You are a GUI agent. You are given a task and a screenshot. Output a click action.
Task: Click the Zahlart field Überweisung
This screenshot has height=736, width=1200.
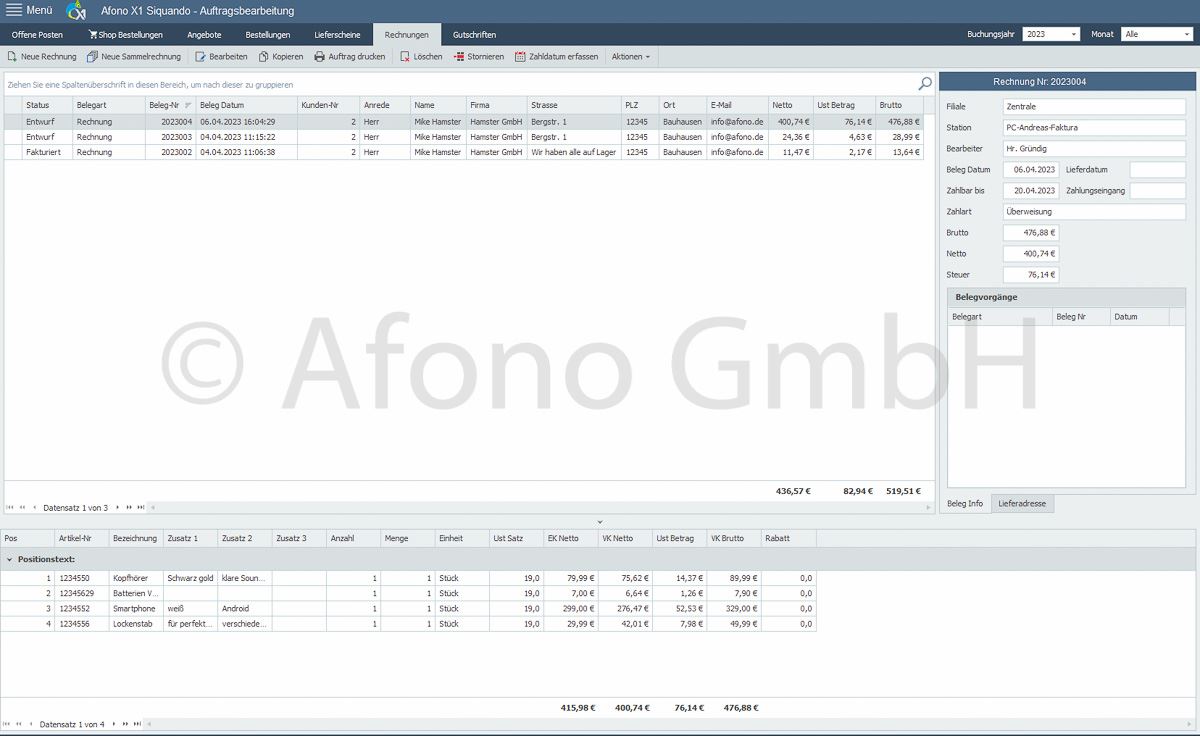click(1094, 212)
